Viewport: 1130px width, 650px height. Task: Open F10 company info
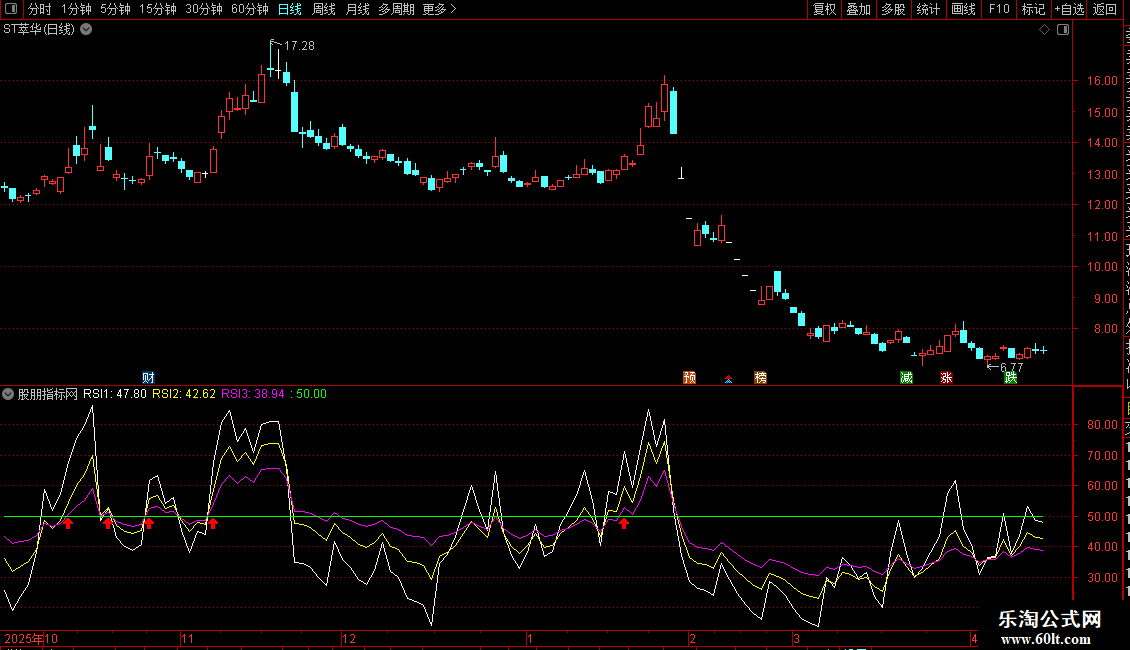(999, 9)
